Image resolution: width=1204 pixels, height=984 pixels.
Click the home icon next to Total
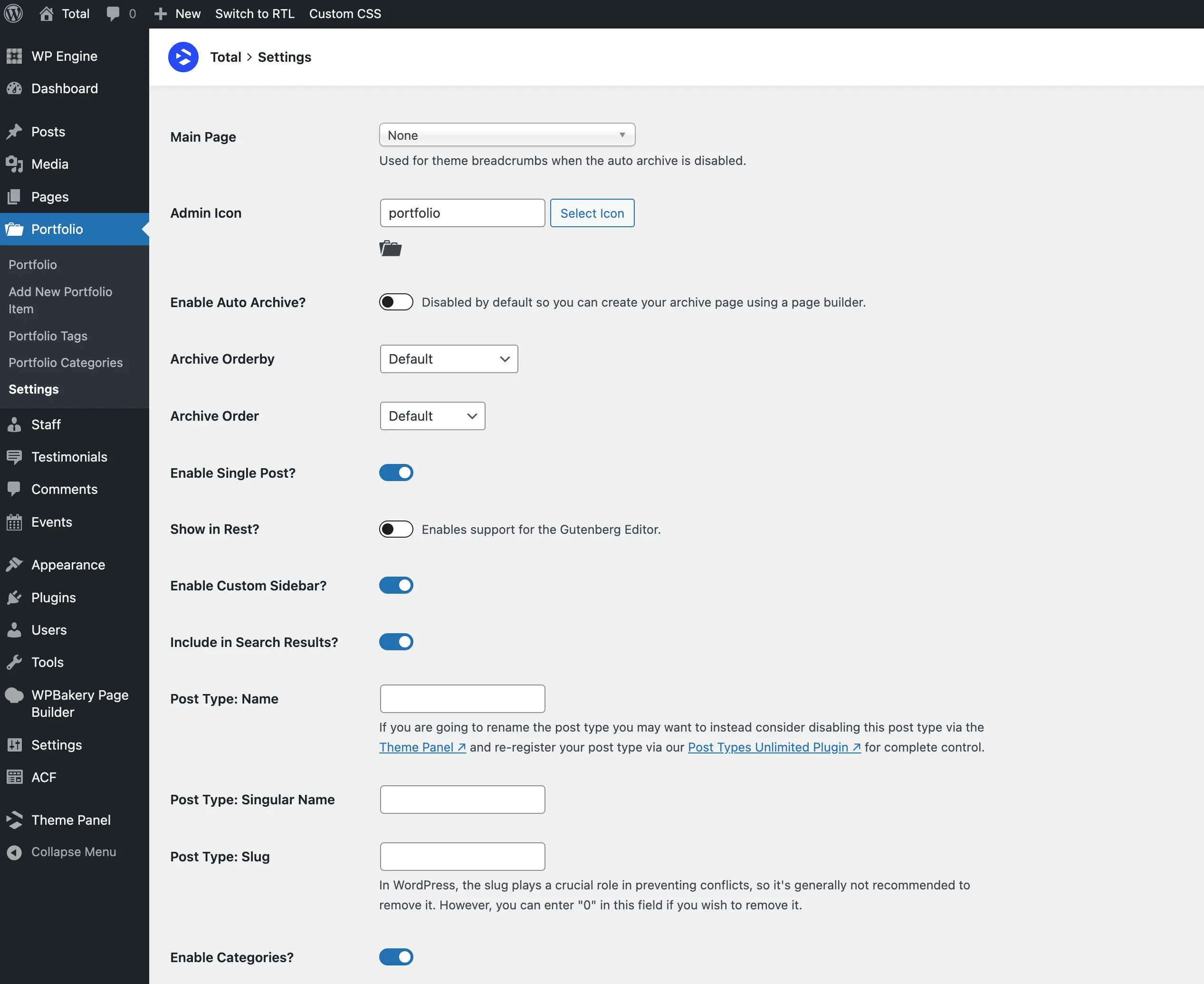tap(48, 13)
